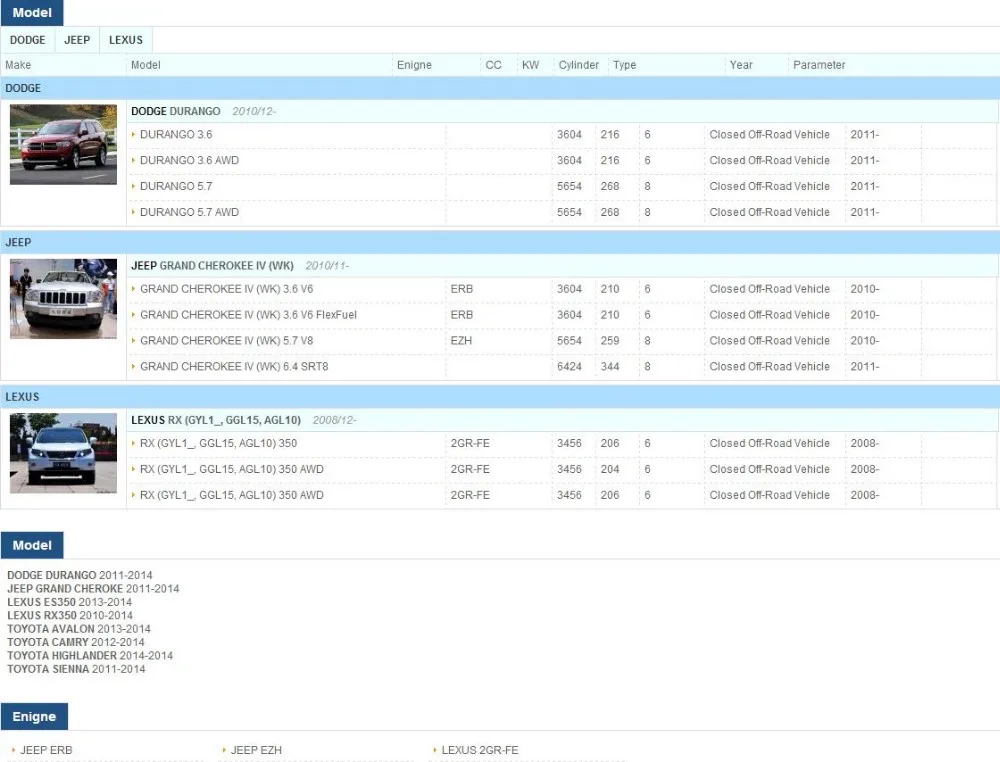
Task: Click the JEEP EZH engine entry
Action: (x=256, y=750)
